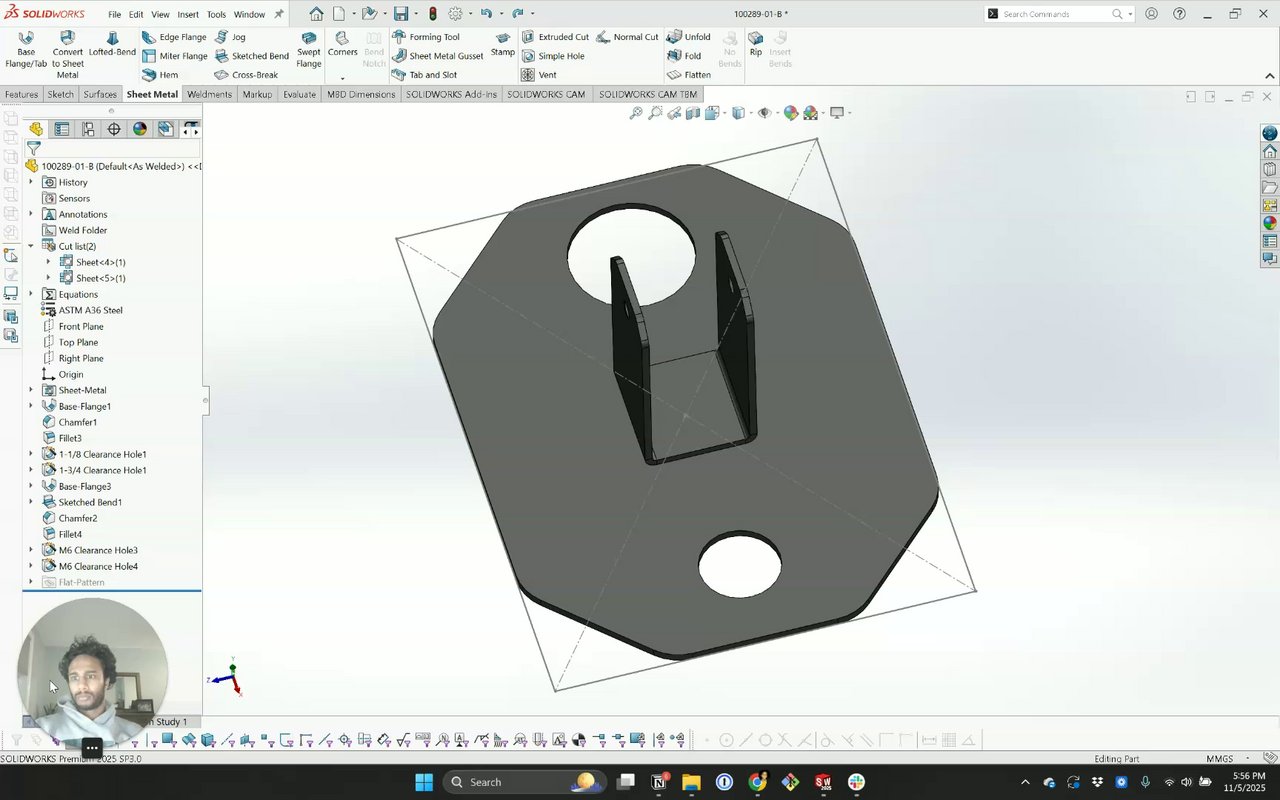This screenshot has width=1280, height=800.
Task: Switch to the Features tab
Action: click(x=21, y=94)
